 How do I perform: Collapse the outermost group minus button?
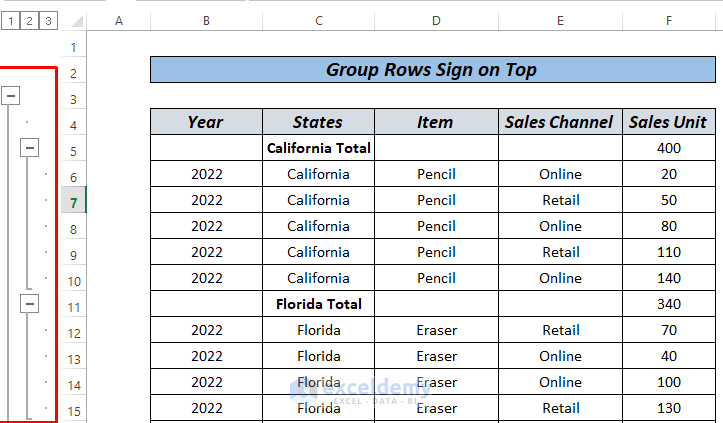[11, 96]
